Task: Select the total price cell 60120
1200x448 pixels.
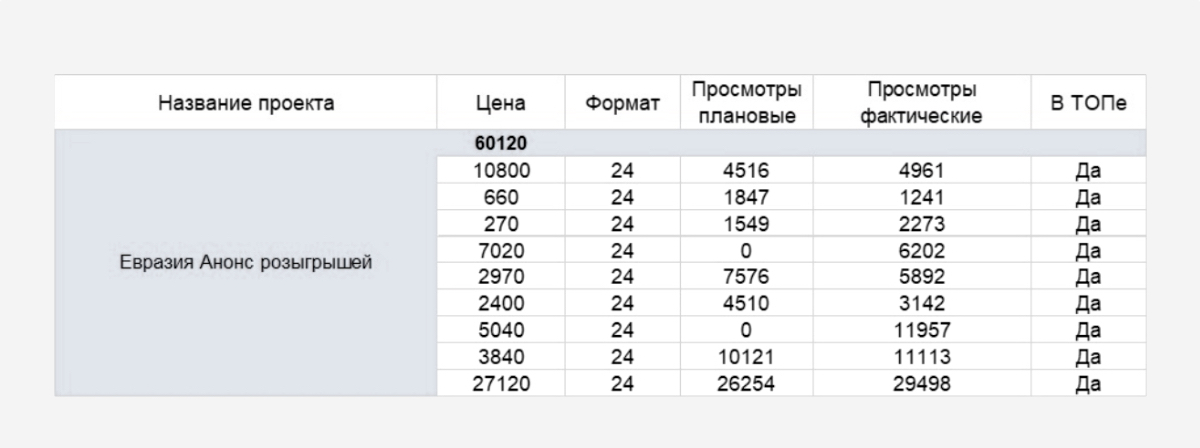Action: click(x=501, y=144)
